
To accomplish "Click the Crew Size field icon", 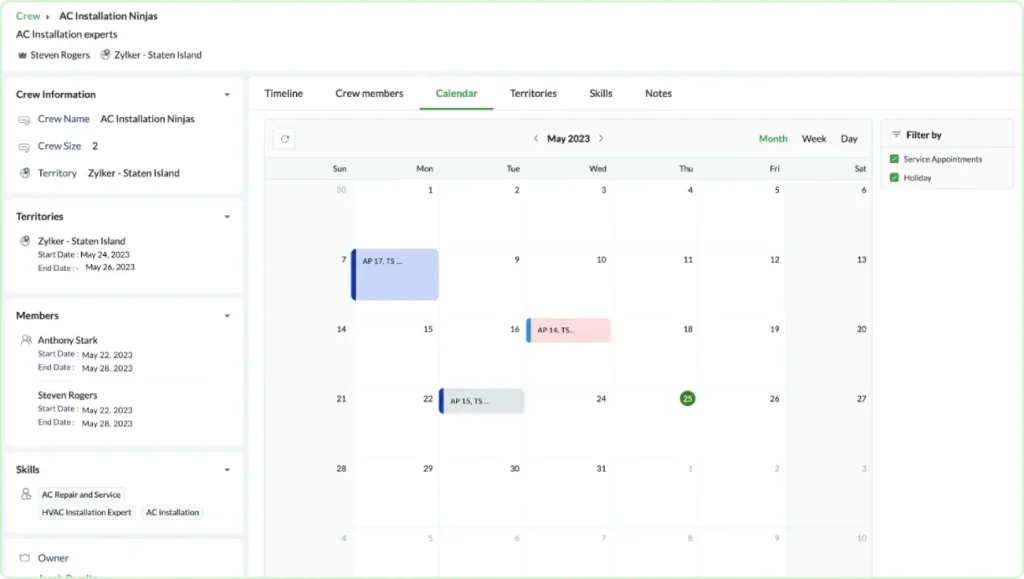I will (x=24, y=147).
